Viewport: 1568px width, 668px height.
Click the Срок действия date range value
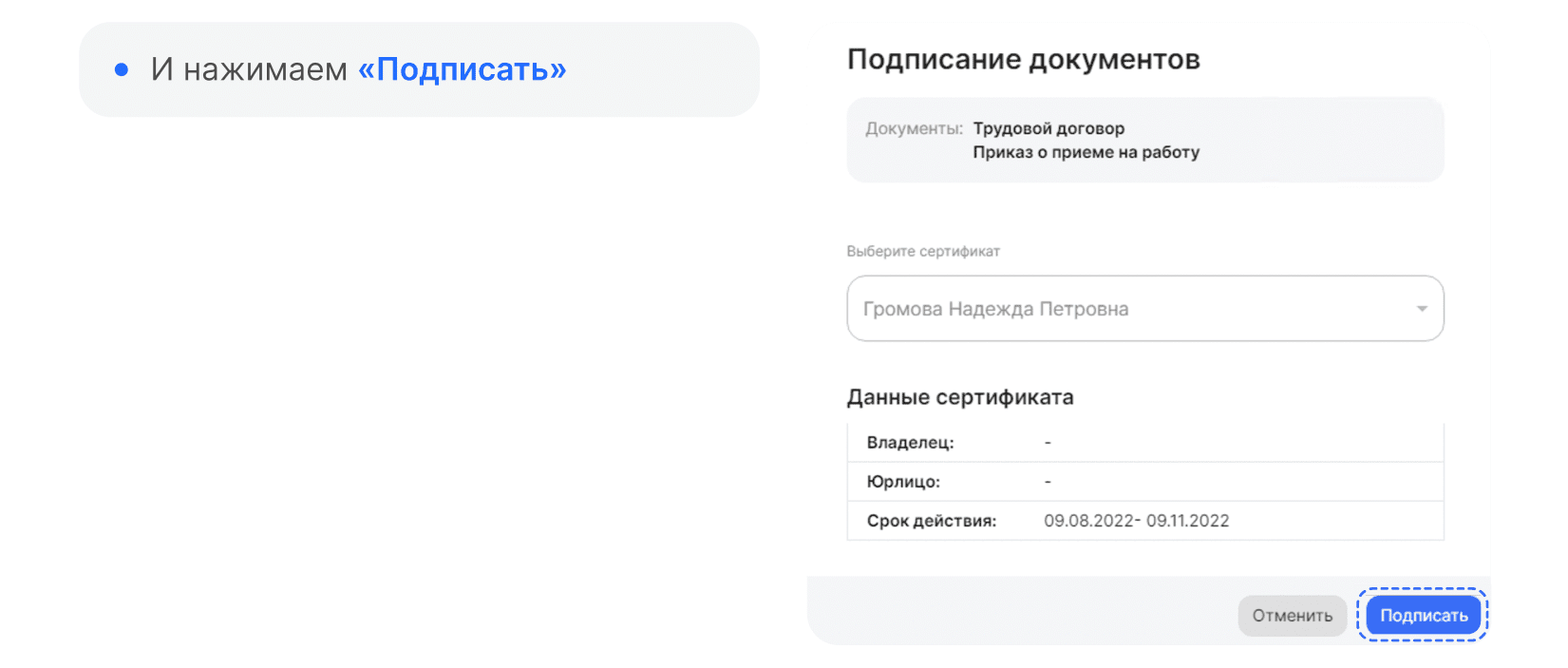pyautogui.click(x=1136, y=521)
